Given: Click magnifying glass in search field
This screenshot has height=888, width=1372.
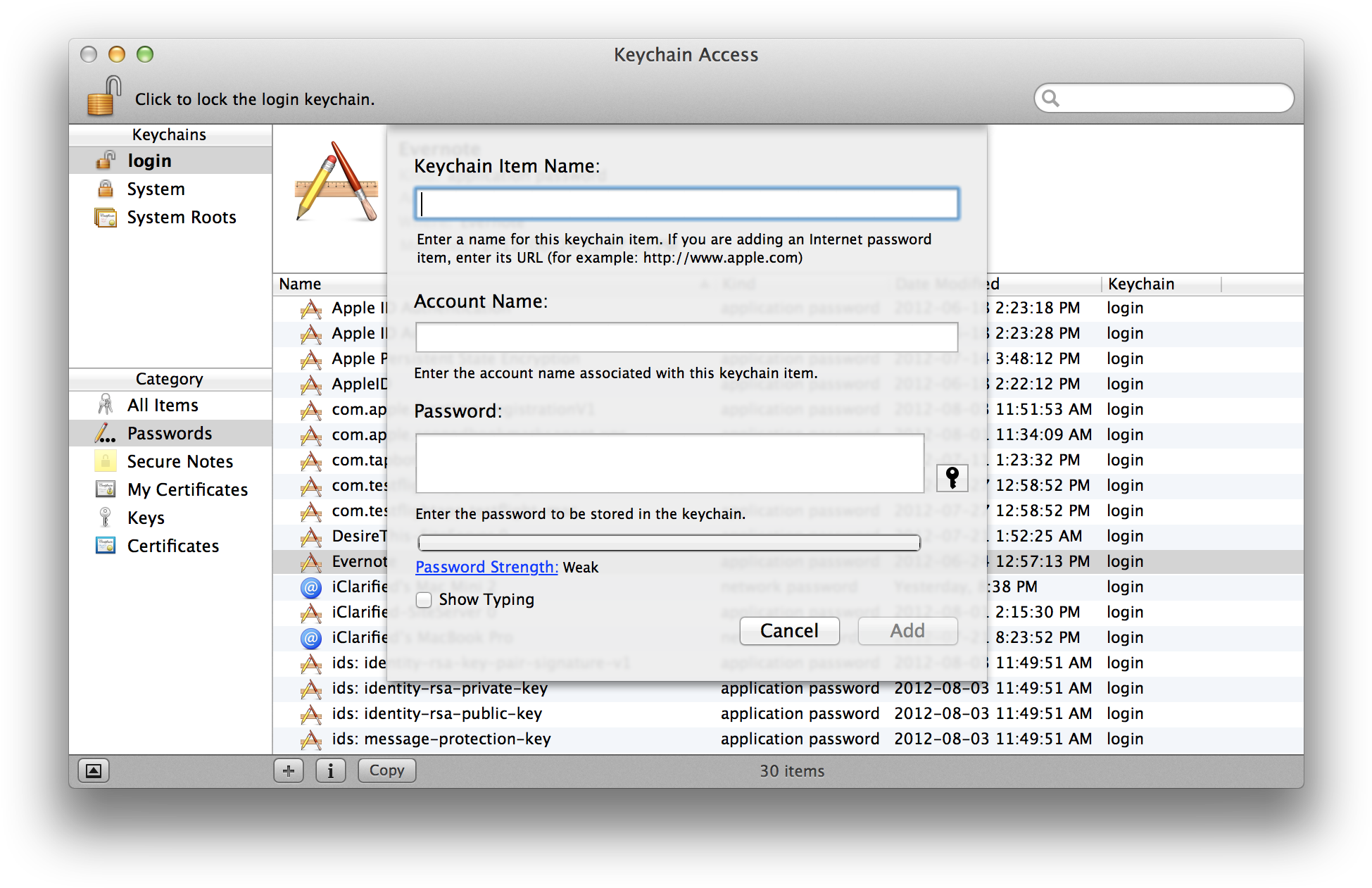Looking at the screenshot, I should (x=1050, y=98).
